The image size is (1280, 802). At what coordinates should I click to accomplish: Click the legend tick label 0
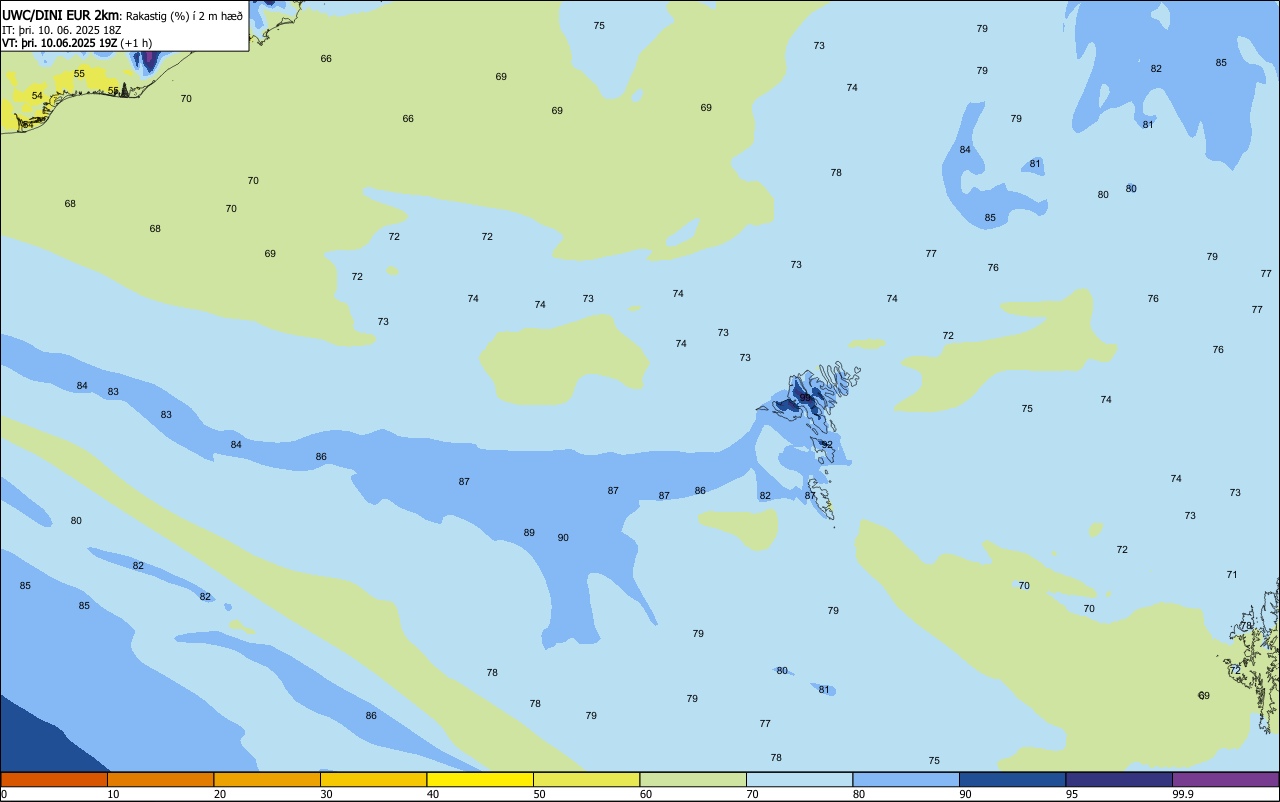pyautogui.click(x=4, y=794)
